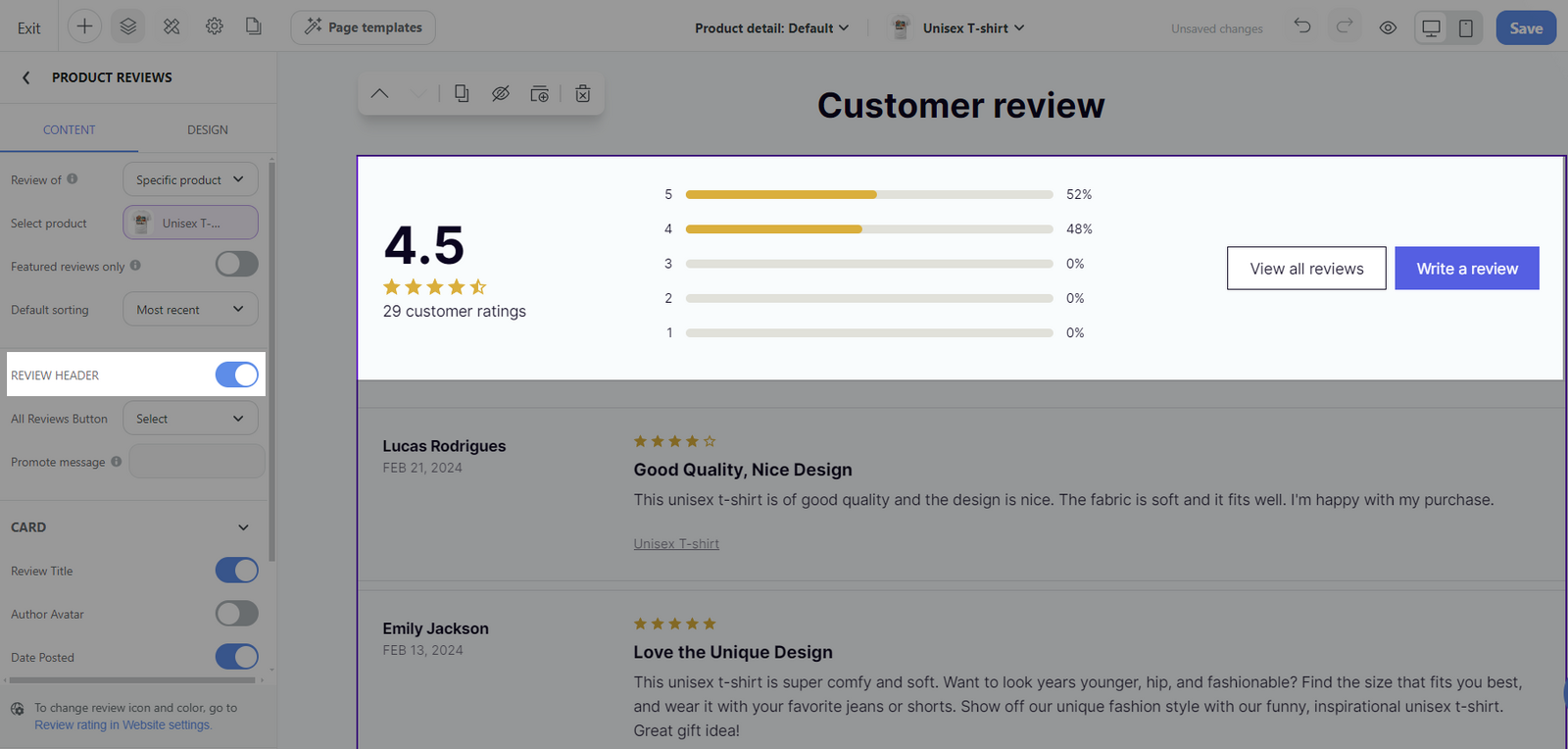The width and height of the screenshot is (1568, 749).
Task: Enable the Author Avatar toggle
Action: click(x=237, y=614)
